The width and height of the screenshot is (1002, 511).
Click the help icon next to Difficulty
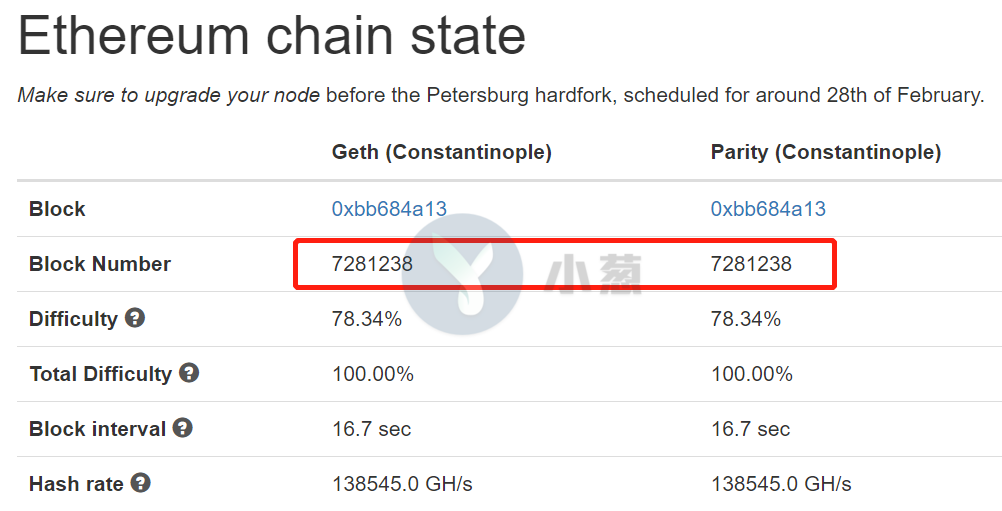135,317
